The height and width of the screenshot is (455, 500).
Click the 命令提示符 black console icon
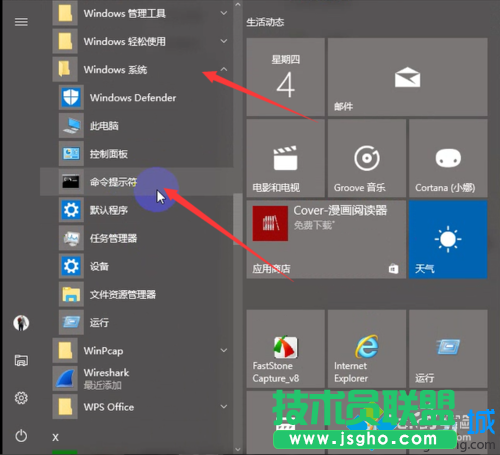71,182
